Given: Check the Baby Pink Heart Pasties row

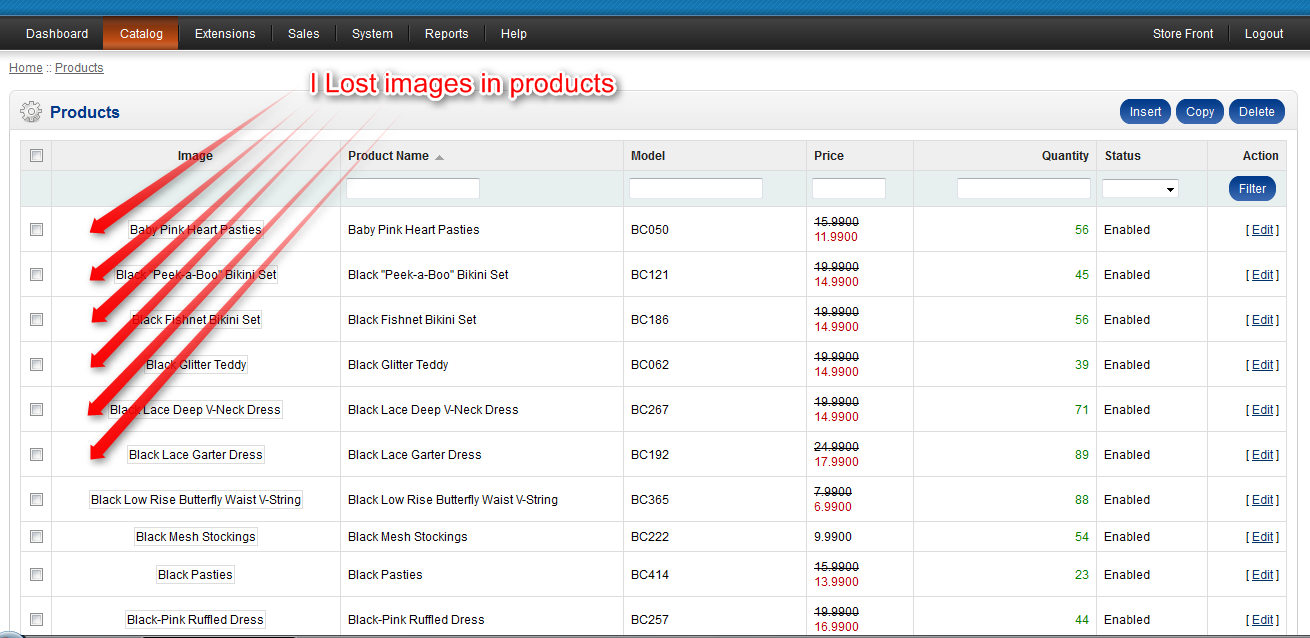Looking at the screenshot, I should coord(36,229).
